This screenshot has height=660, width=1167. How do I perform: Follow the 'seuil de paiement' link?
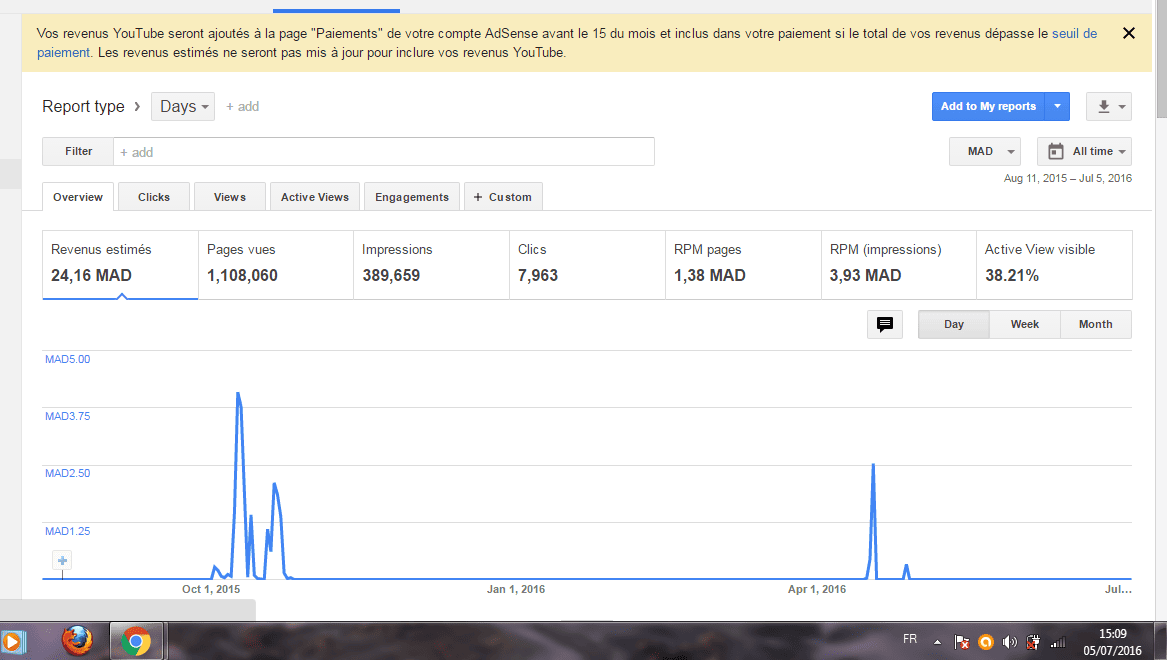[x=1074, y=33]
